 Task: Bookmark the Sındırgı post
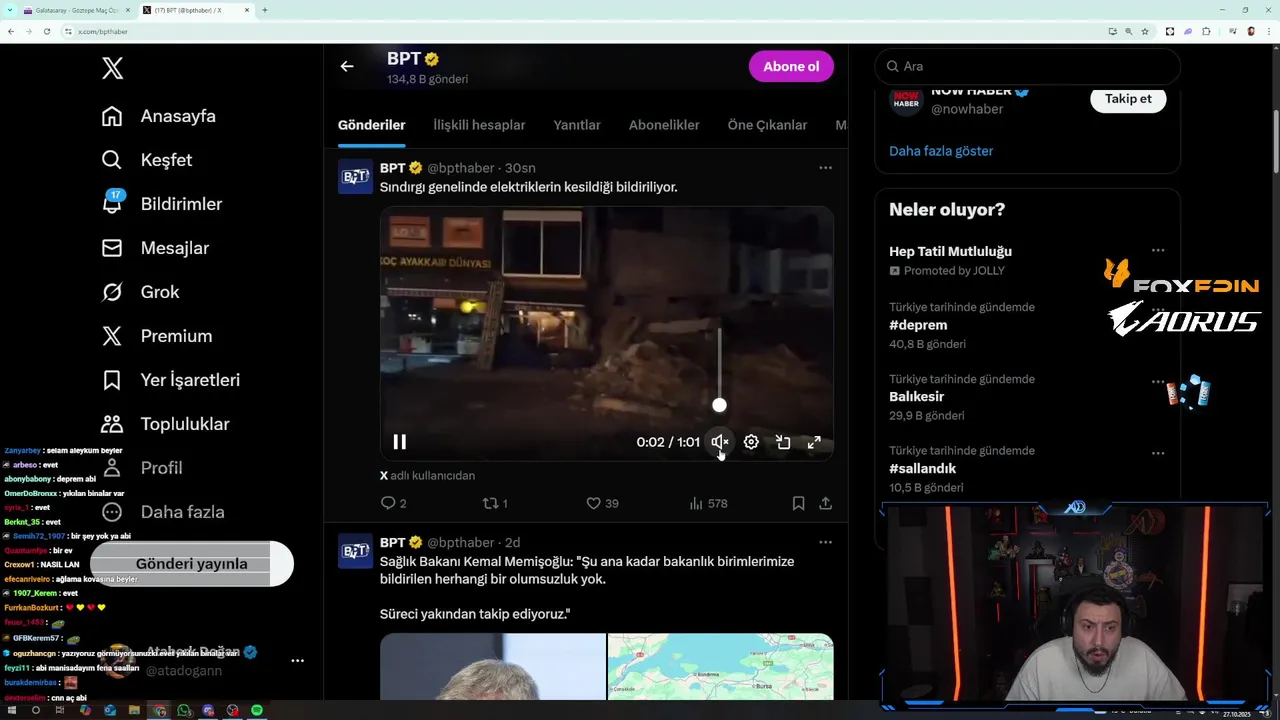point(798,503)
